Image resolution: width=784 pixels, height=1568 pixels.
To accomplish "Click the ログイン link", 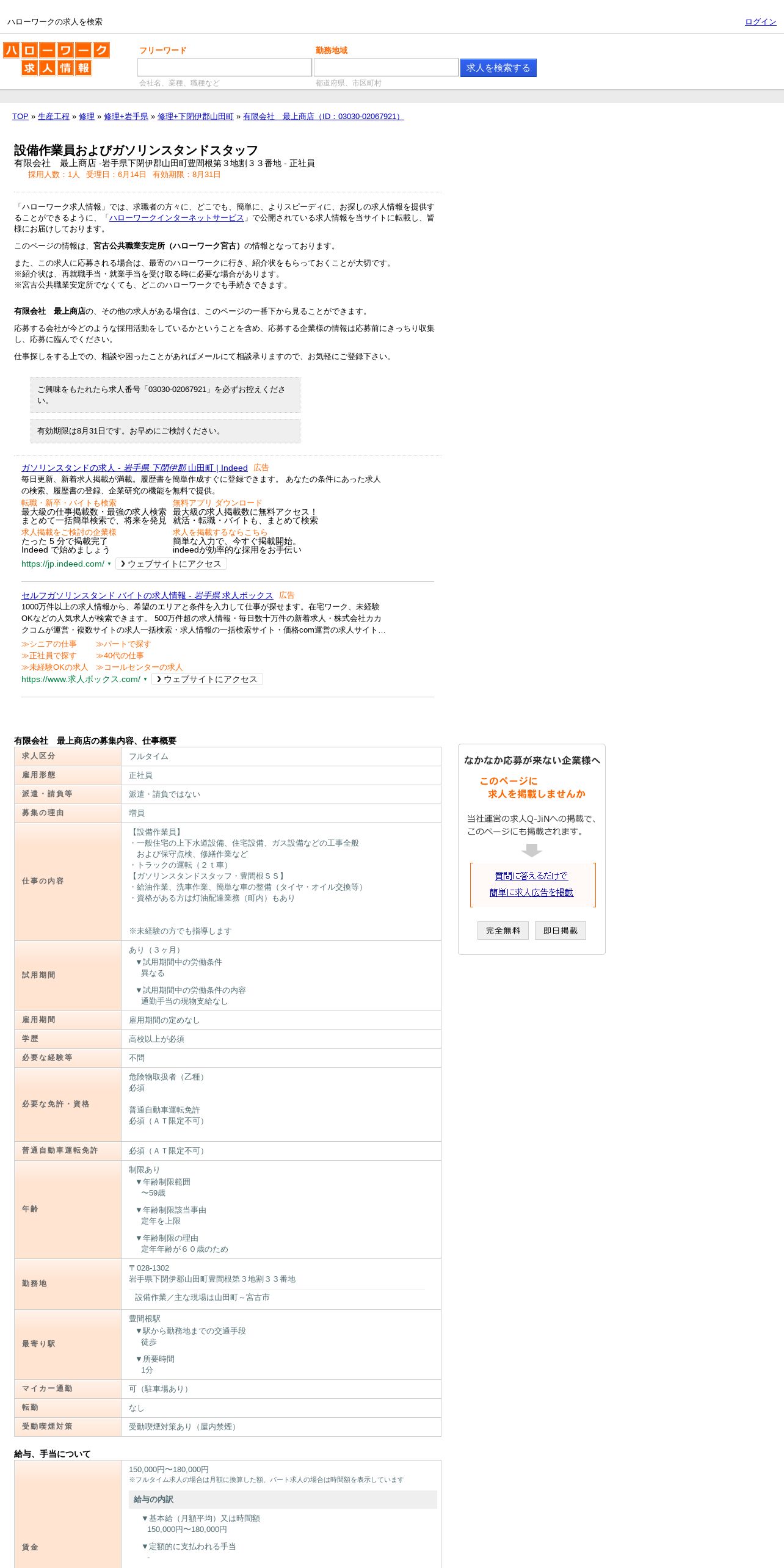I will point(760,22).
